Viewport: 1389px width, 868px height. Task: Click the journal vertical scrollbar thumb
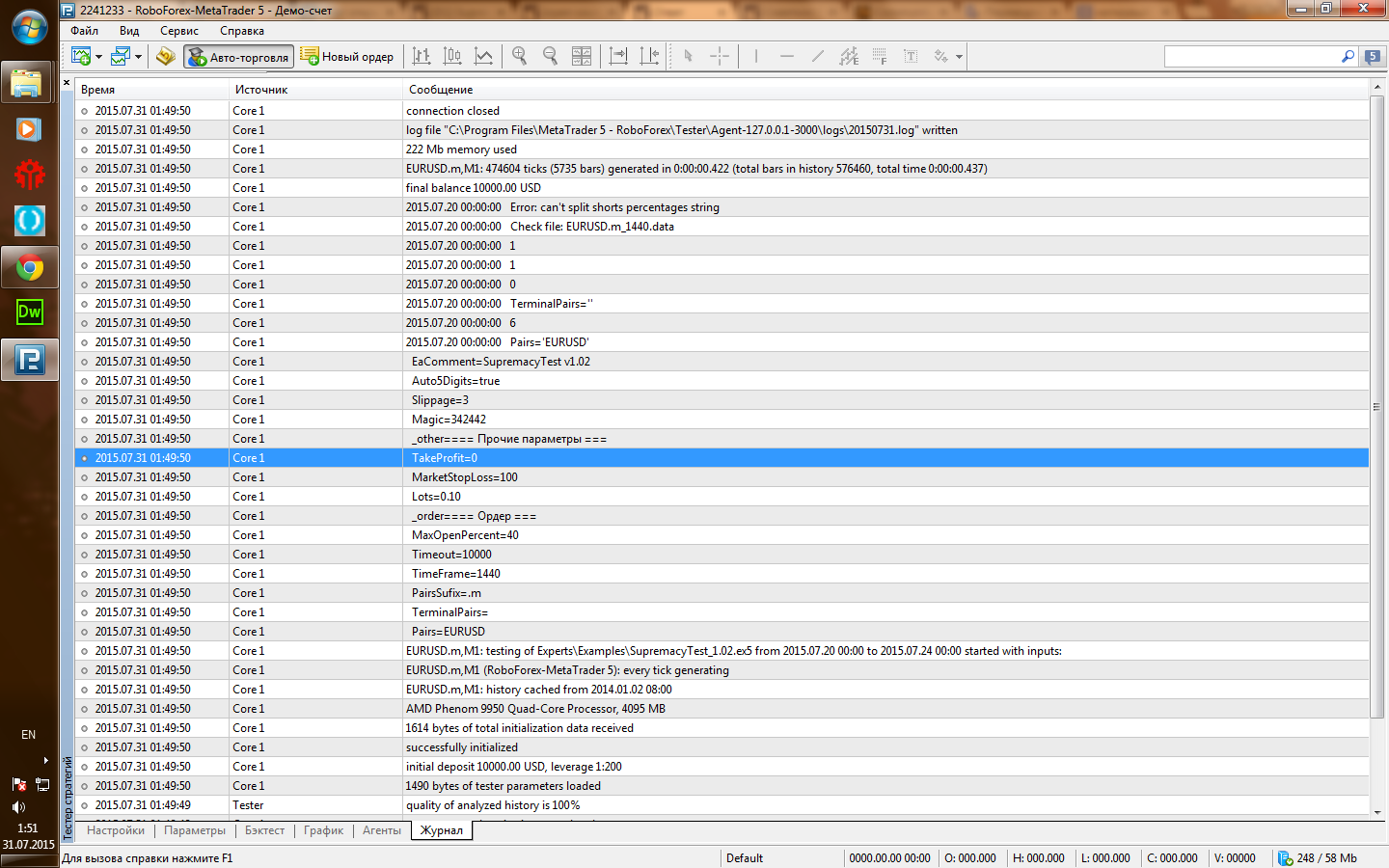point(1377,406)
